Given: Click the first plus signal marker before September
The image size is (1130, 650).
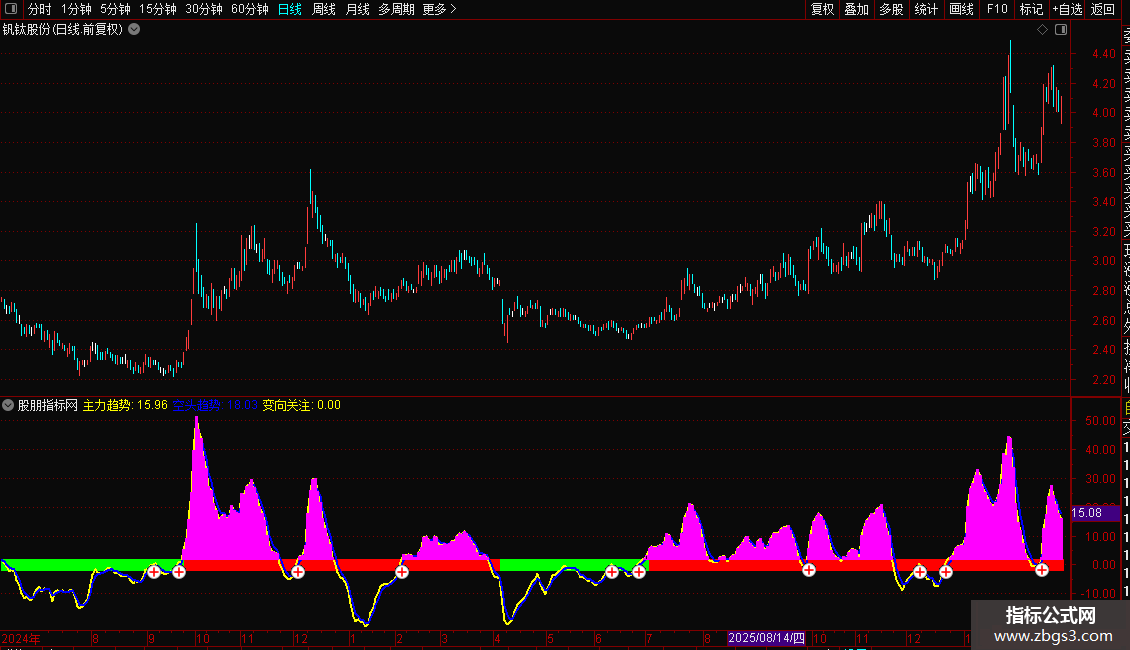Looking at the screenshot, I should tap(154, 572).
